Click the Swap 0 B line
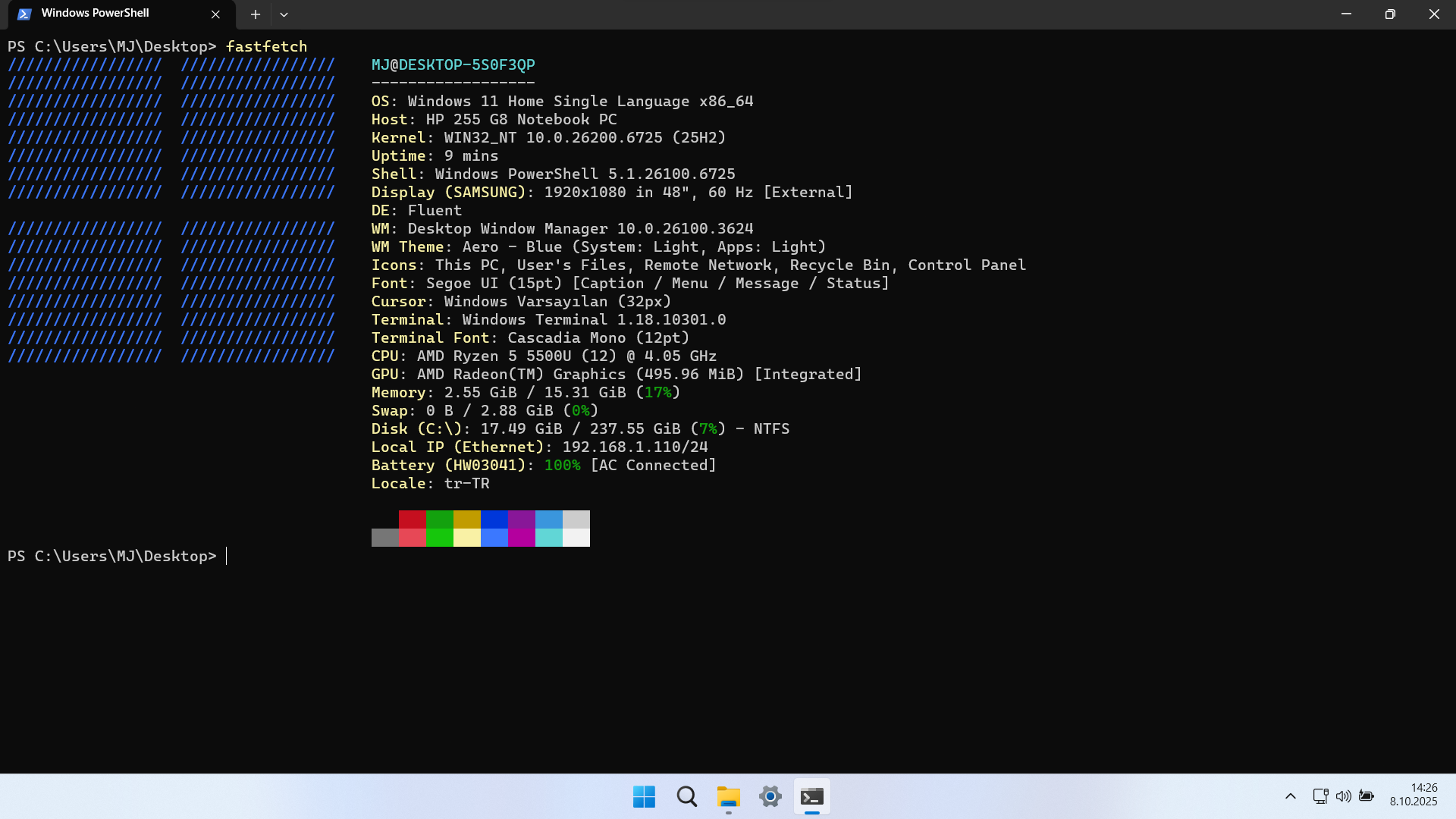The height and width of the screenshot is (819, 1456). [x=485, y=410]
